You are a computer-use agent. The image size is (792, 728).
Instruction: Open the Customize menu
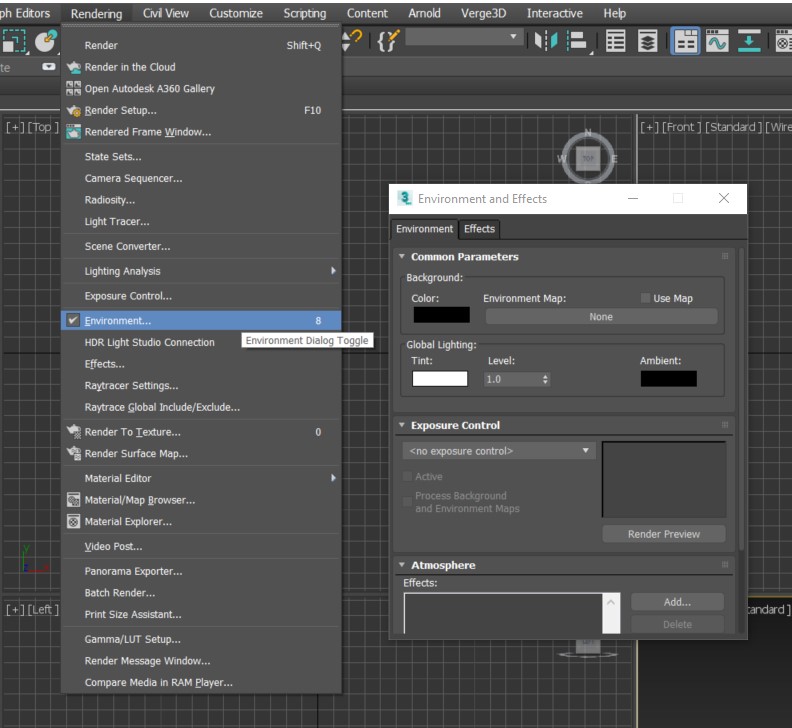236,13
